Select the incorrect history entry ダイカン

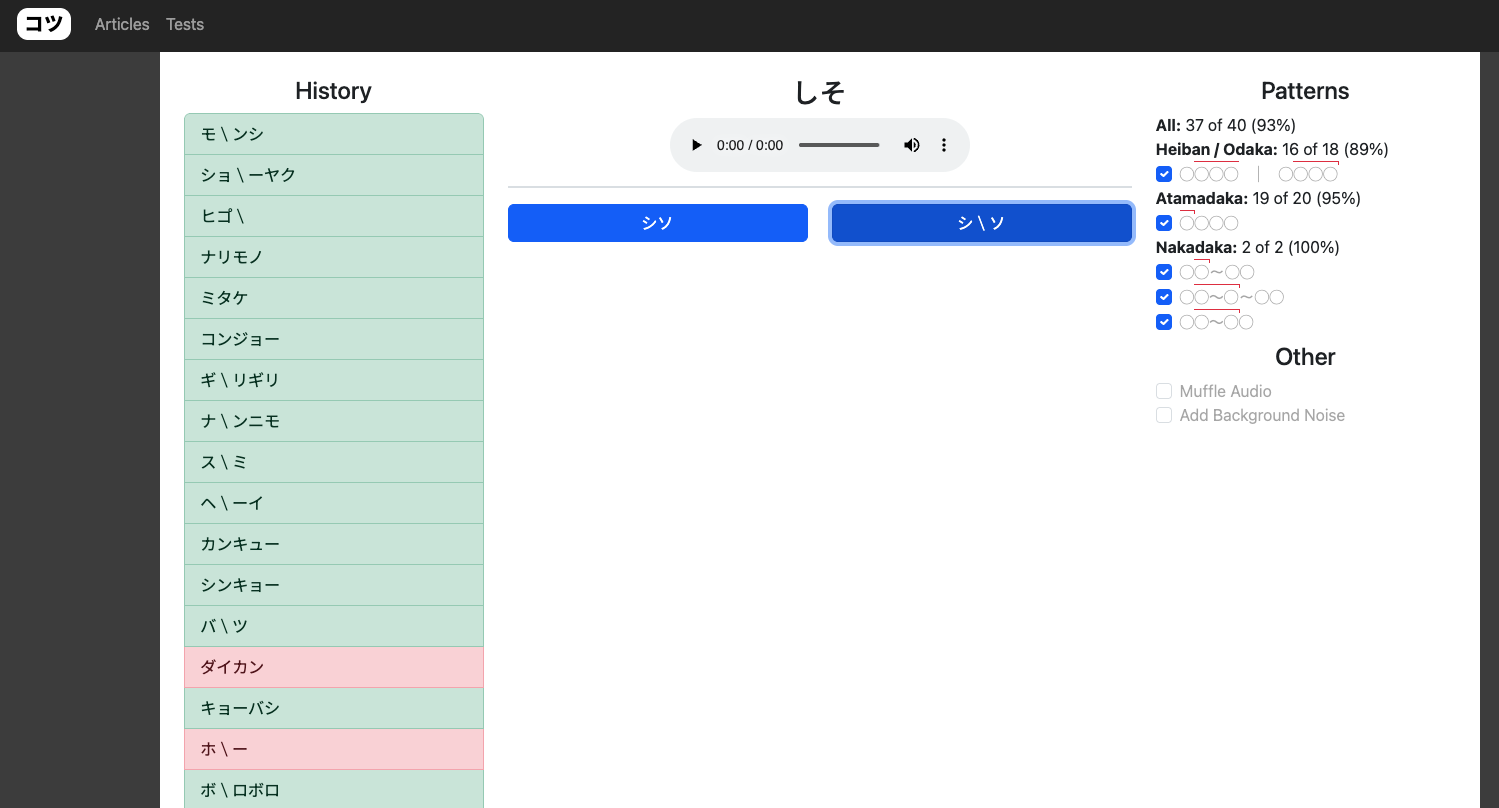click(x=334, y=667)
